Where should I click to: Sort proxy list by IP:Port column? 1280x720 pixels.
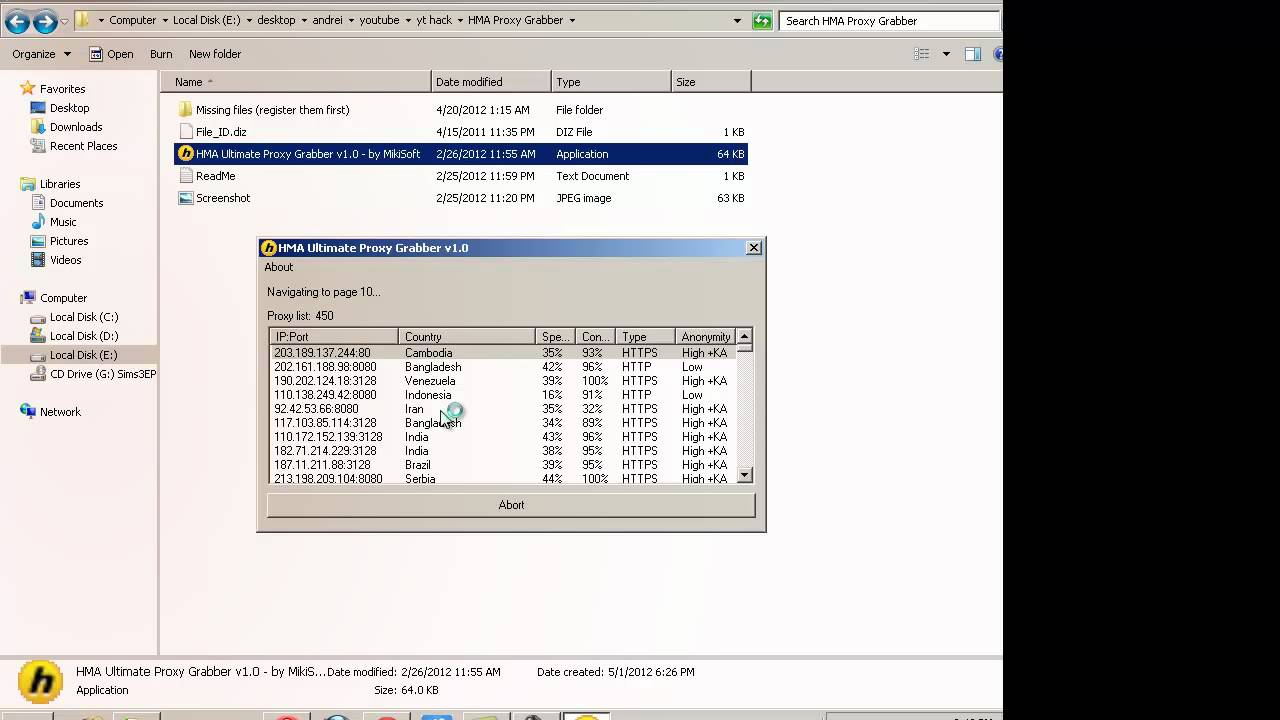[x=334, y=337]
